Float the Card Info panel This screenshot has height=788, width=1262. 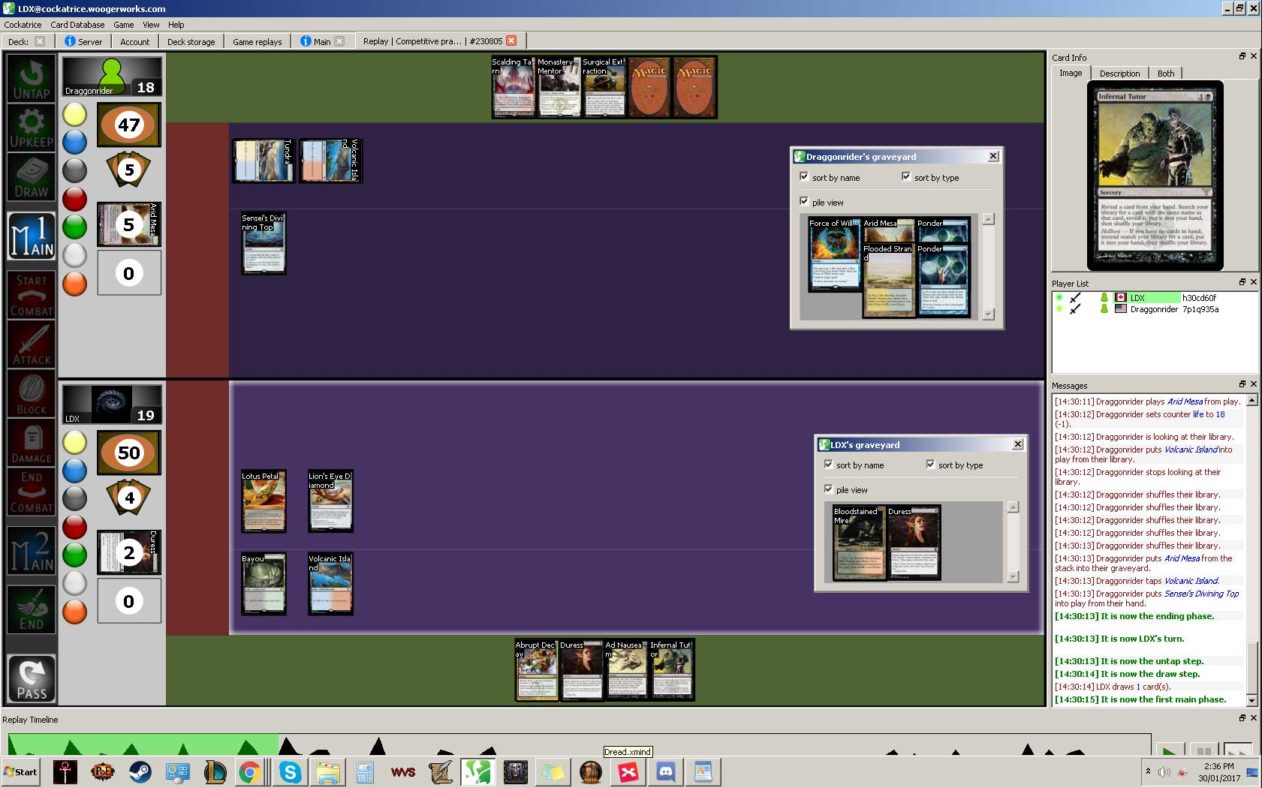coord(1242,57)
